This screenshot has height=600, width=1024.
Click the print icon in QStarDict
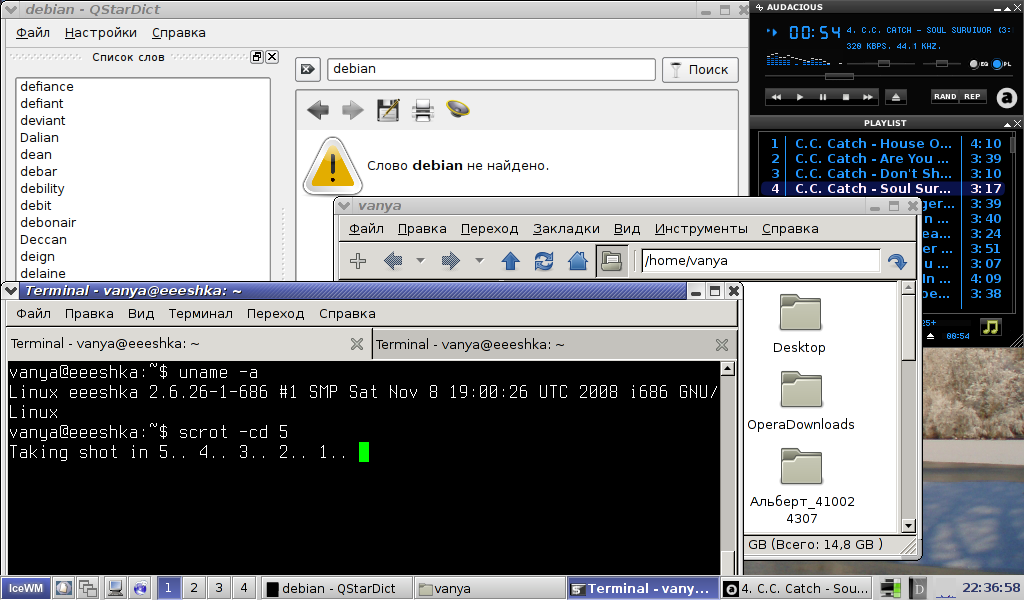[423, 110]
